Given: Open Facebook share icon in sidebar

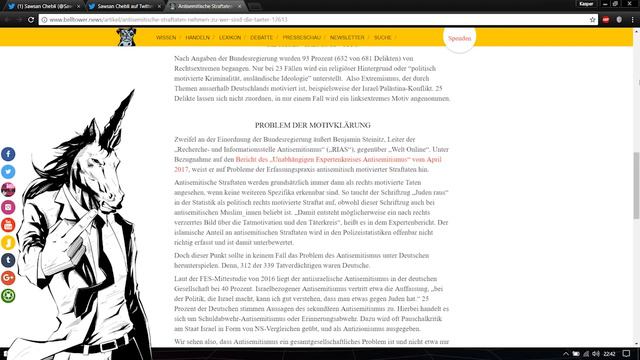Looking at the screenshot, I should coord(8,154).
